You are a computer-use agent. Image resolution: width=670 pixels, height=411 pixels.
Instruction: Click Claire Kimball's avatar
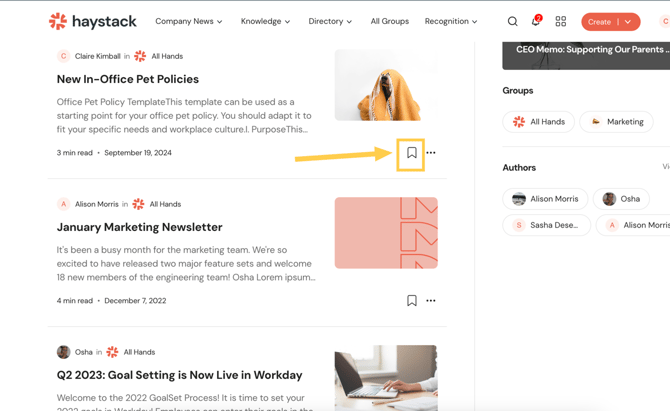coord(63,57)
